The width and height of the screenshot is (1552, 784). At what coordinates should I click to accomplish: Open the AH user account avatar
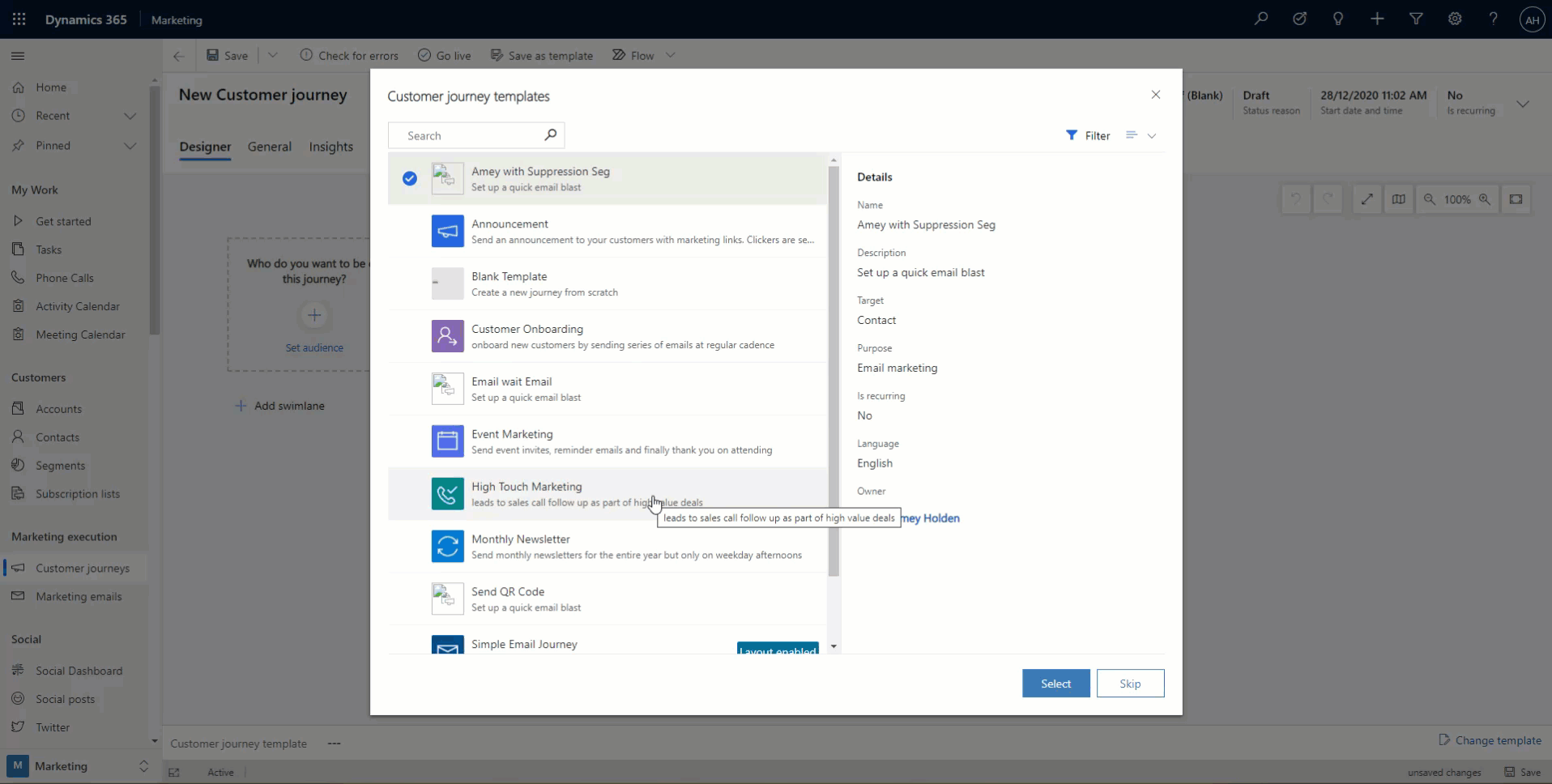[1532, 20]
